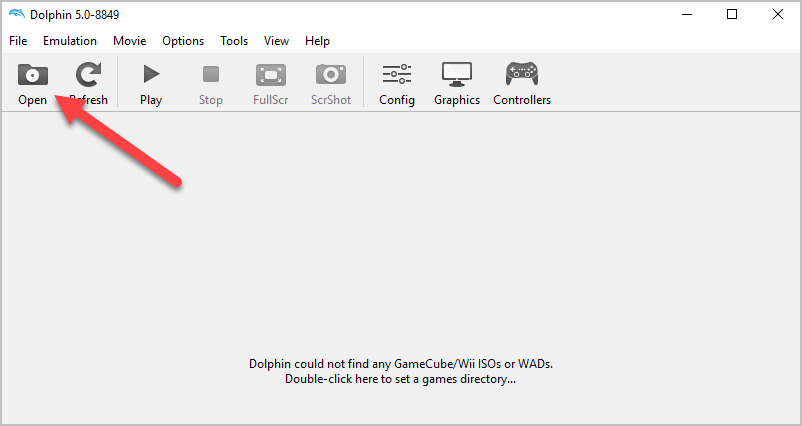Open Graphics monitor icon settings
Image resolution: width=802 pixels, height=426 pixels.
click(457, 75)
